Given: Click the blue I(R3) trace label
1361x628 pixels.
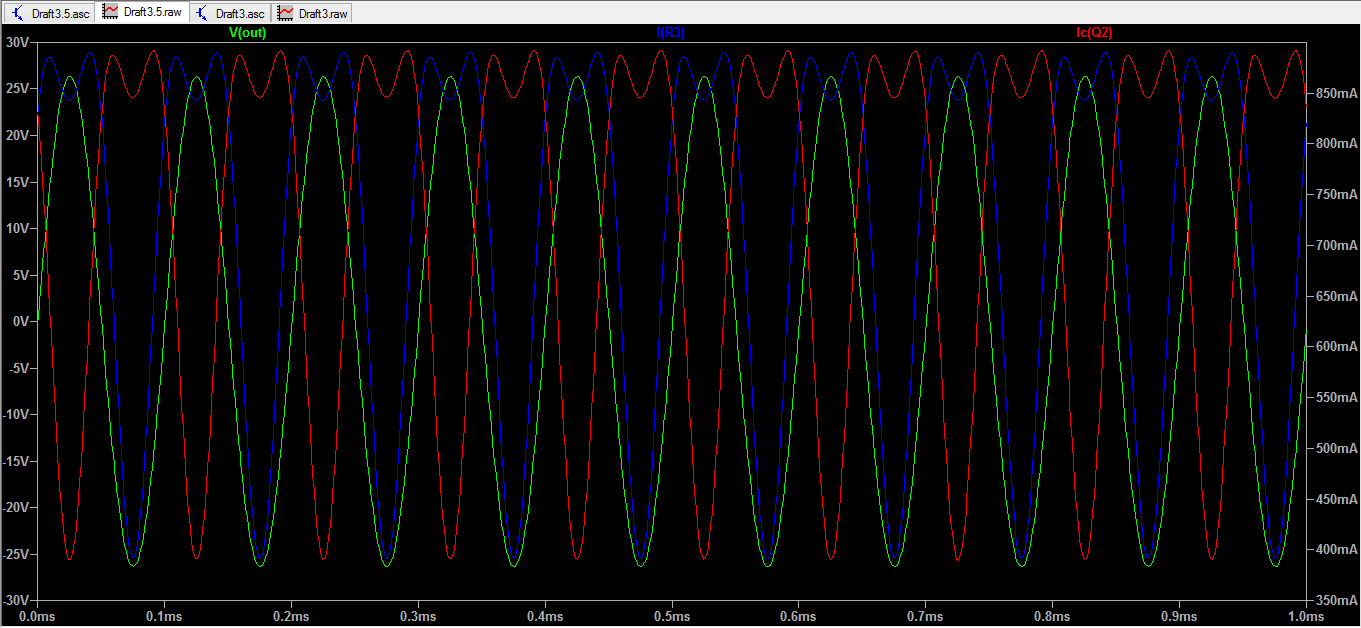Looking at the screenshot, I should [x=670, y=33].
